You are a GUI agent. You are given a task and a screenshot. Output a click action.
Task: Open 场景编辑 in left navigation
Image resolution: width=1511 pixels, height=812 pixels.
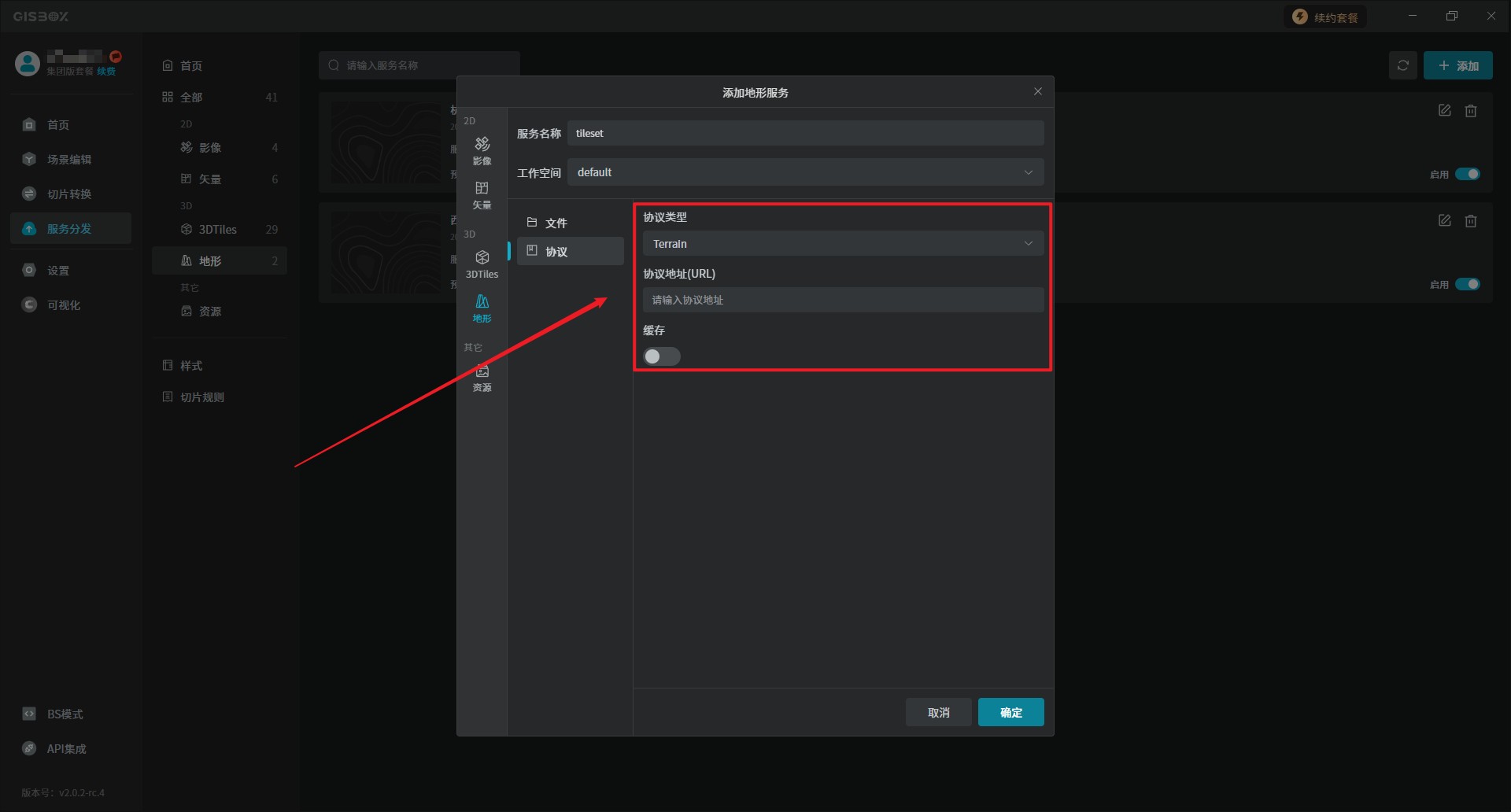point(68,160)
